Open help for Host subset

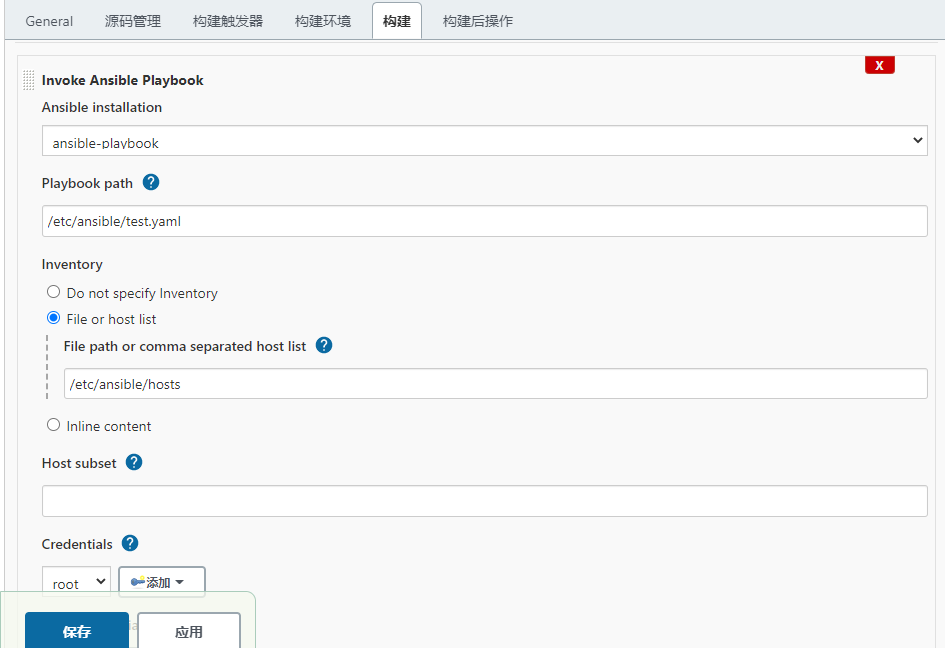(134, 462)
